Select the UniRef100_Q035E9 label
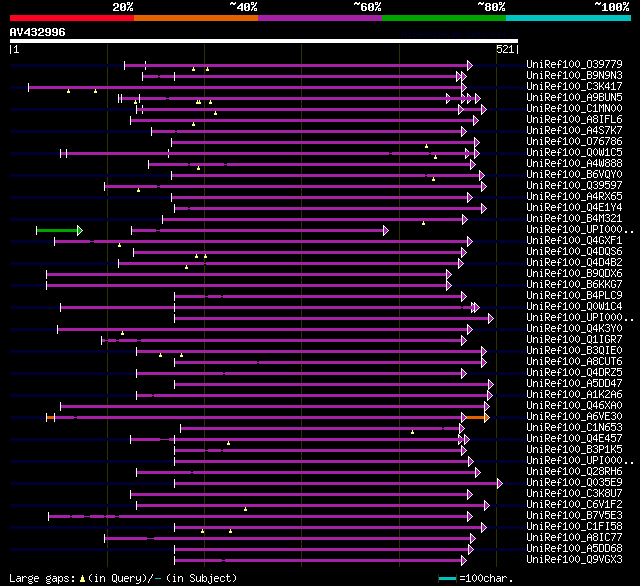Viewport: 640px width, 586px height. click(x=574, y=483)
